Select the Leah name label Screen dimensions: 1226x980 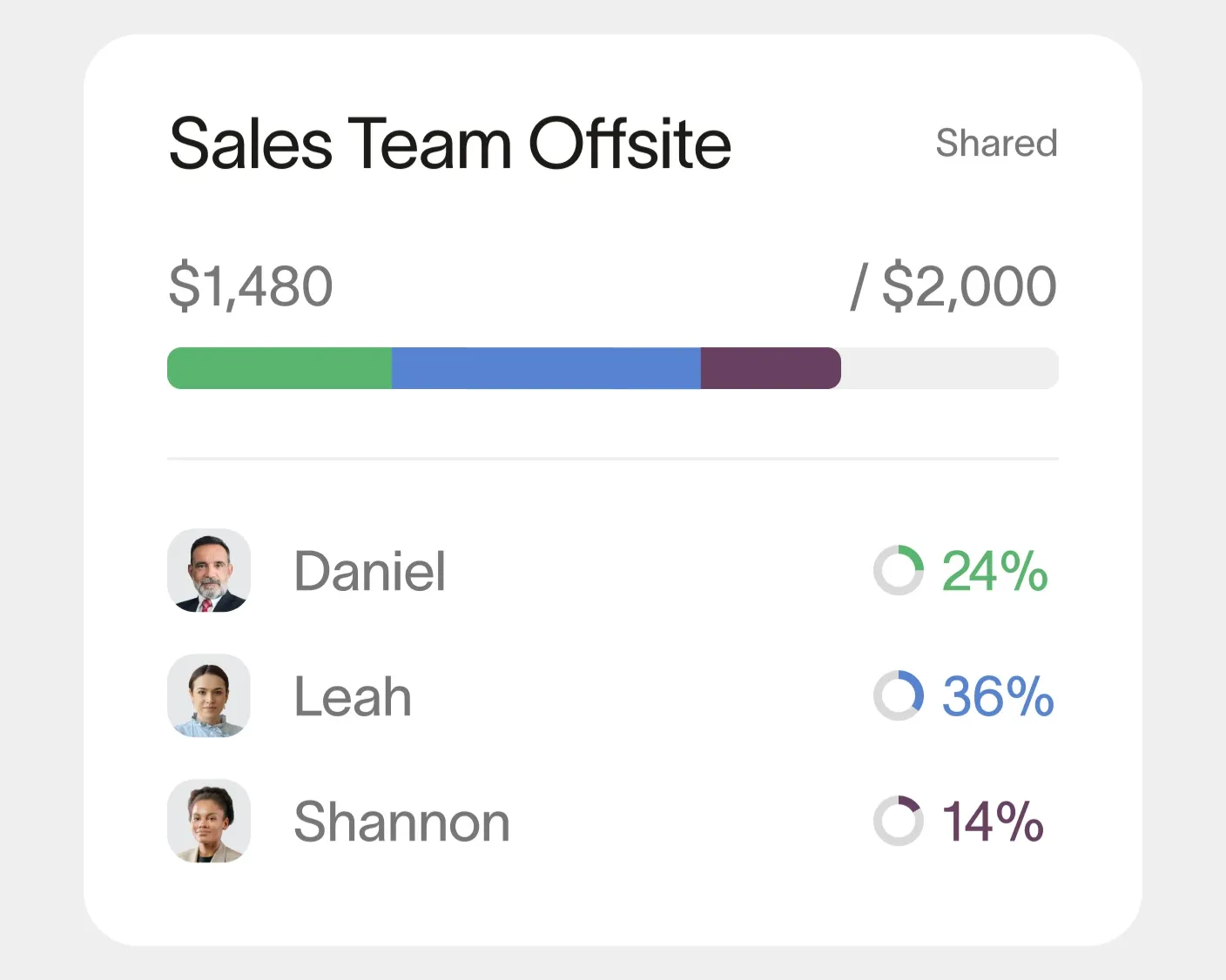pyautogui.click(x=353, y=697)
